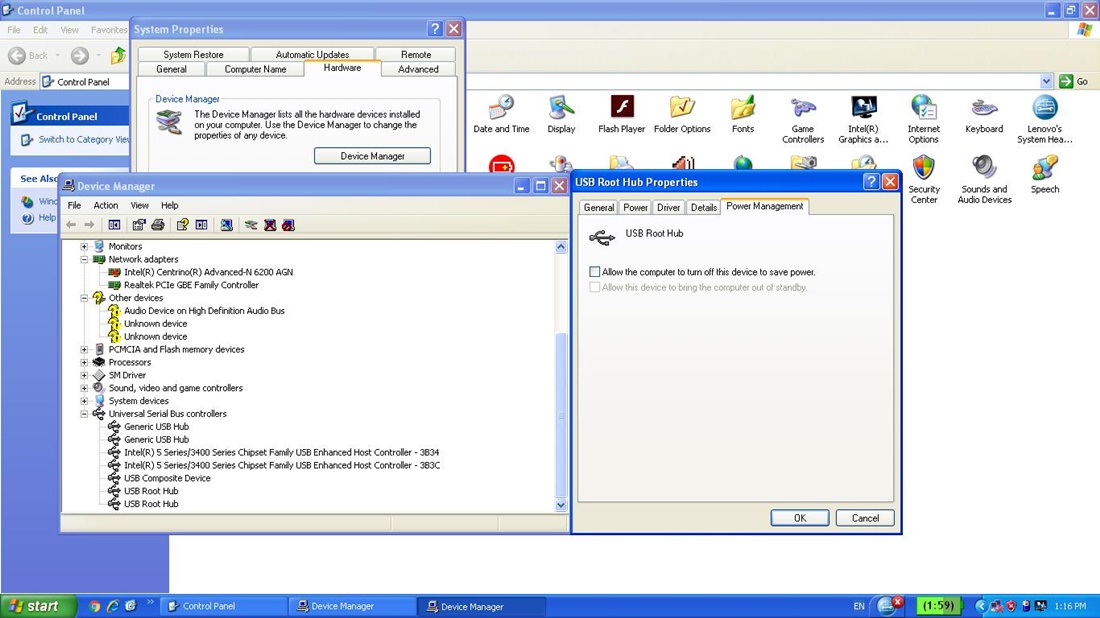Click the Go button next to Address bar
This screenshot has width=1100, height=618.
coord(1074,81)
